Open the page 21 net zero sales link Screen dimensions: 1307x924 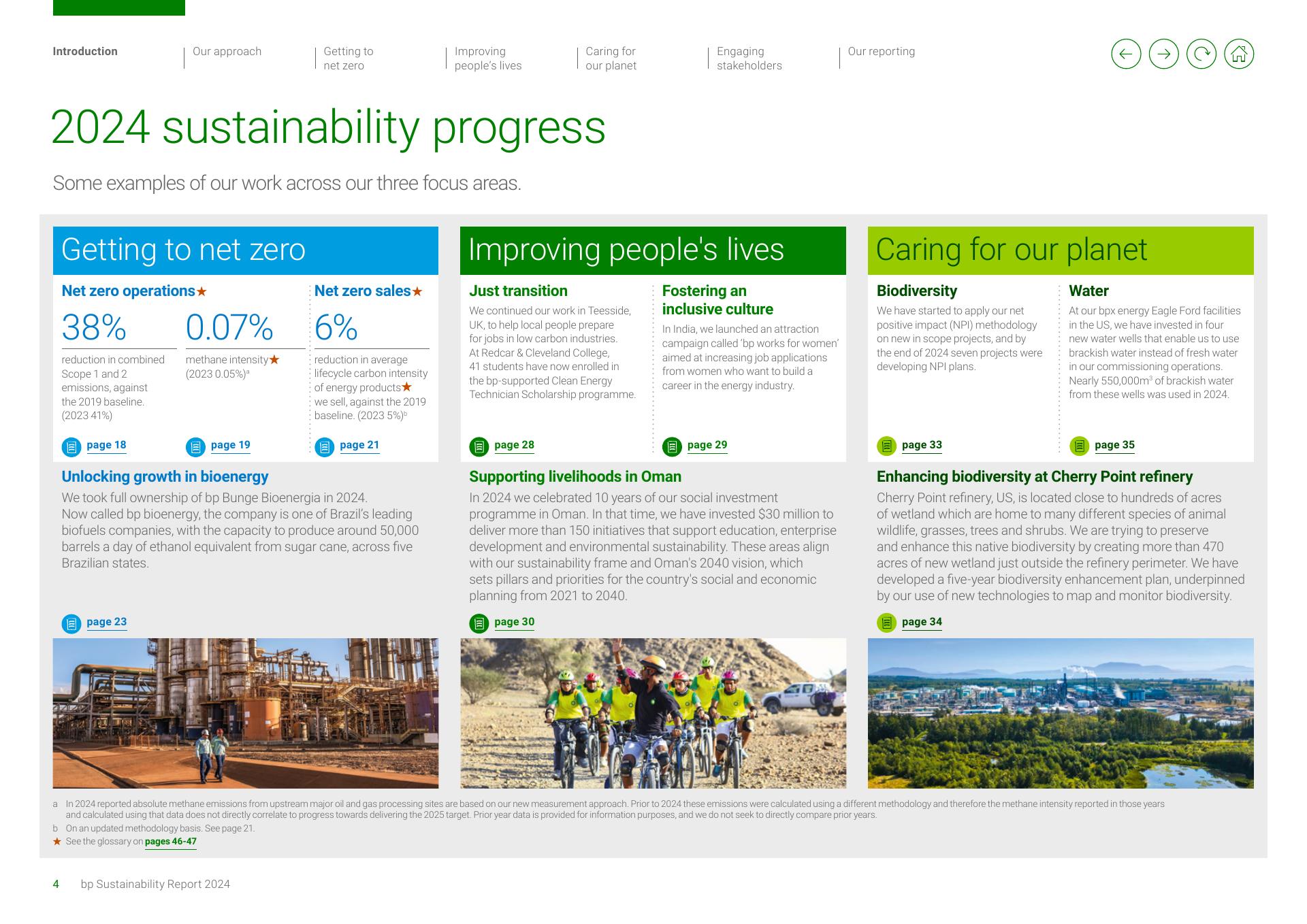(359, 445)
